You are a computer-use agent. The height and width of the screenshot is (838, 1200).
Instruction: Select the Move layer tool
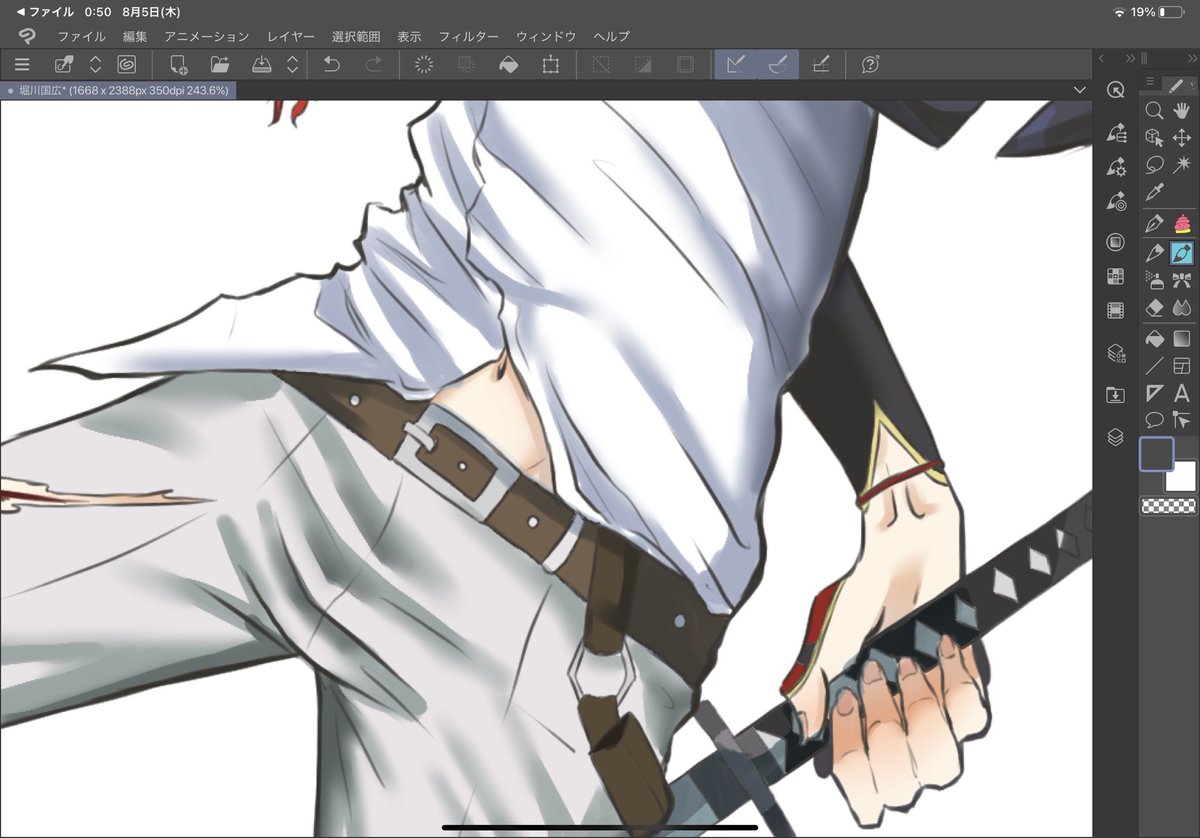(x=1182, y=138)
